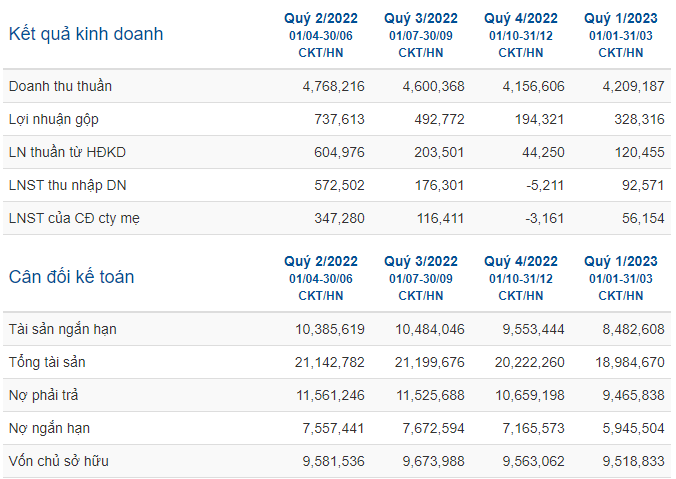676x479 pixels.
Task: Click the LN thuần từ HĐKD row label
Action: point(67,152)
